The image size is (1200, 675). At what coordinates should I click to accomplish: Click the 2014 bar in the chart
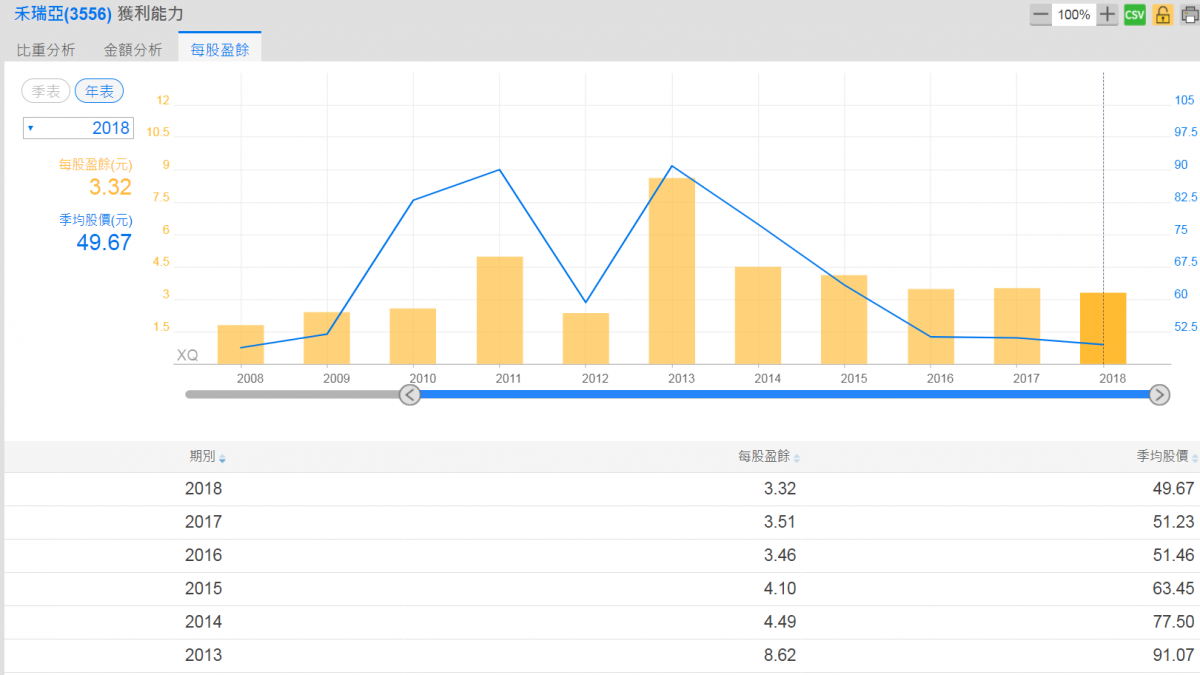tap(758, 315)
